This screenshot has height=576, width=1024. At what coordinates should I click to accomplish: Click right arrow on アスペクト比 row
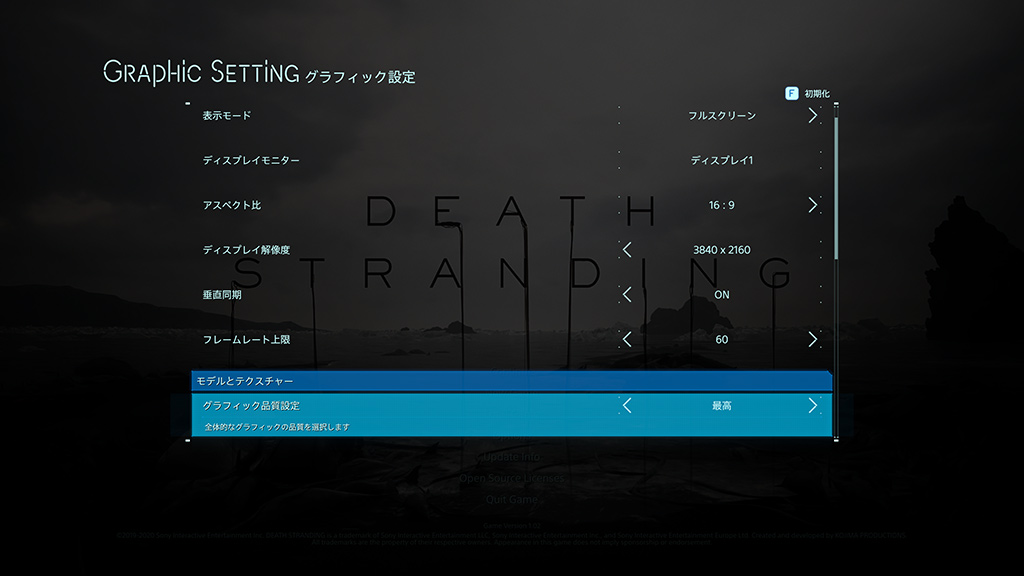(x=812, y=205)
